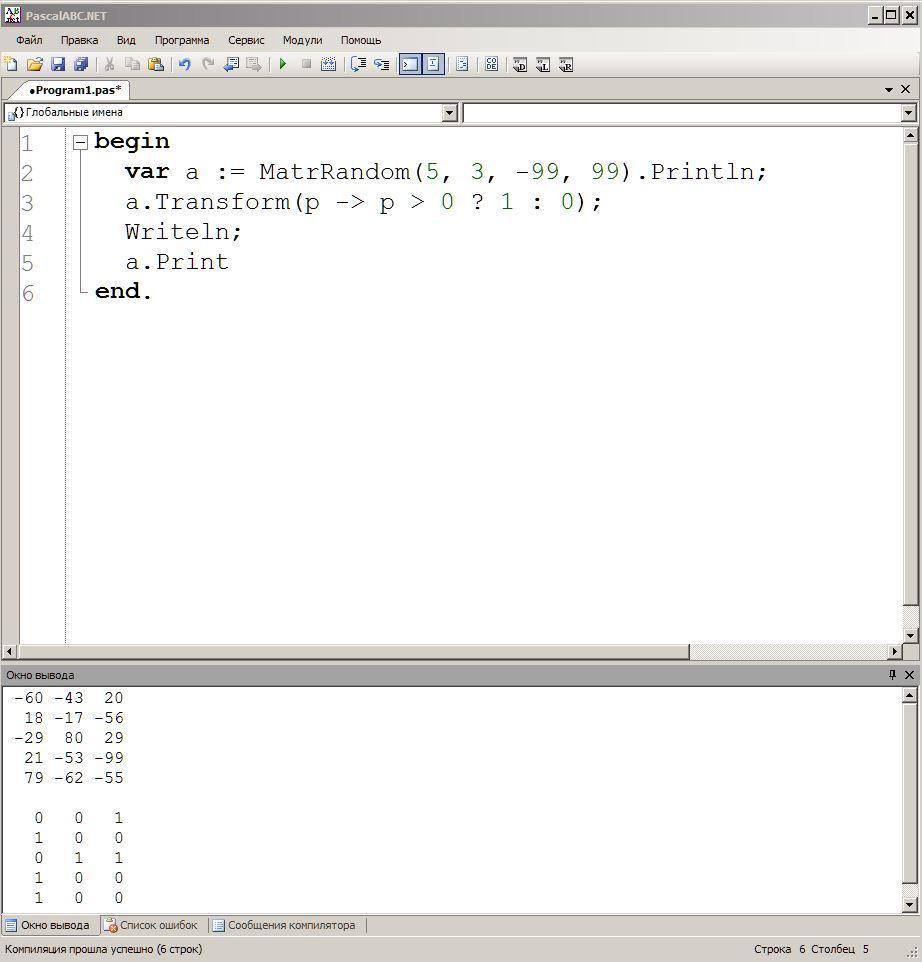This screenshot has width=922, height=962.
Task: Click the application icon in title bar
Action: pyautogui.click(x=12, y=15)
